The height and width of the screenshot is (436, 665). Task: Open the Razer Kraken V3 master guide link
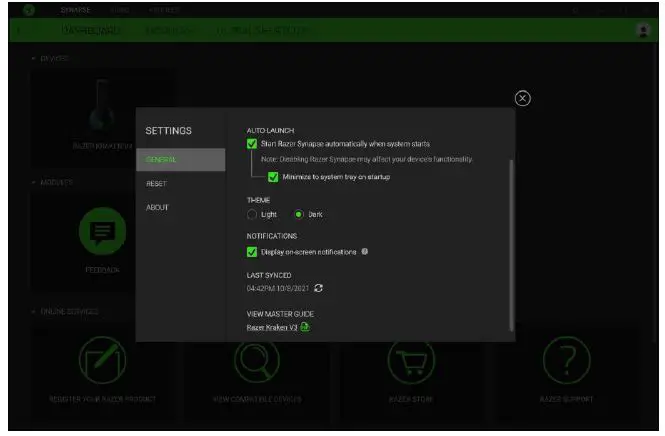tap(272, 327)
